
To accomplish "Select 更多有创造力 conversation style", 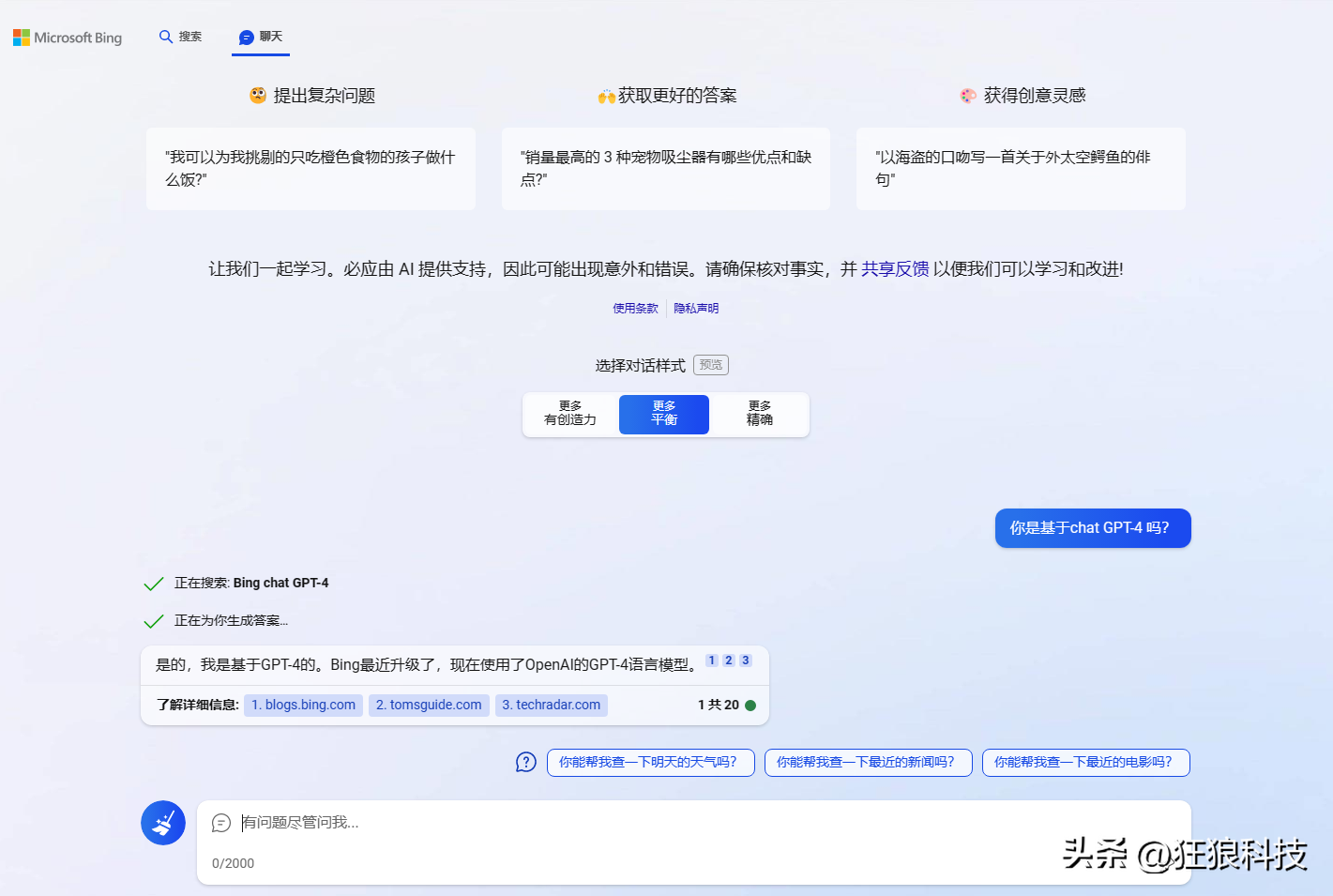I will [570, 414].
